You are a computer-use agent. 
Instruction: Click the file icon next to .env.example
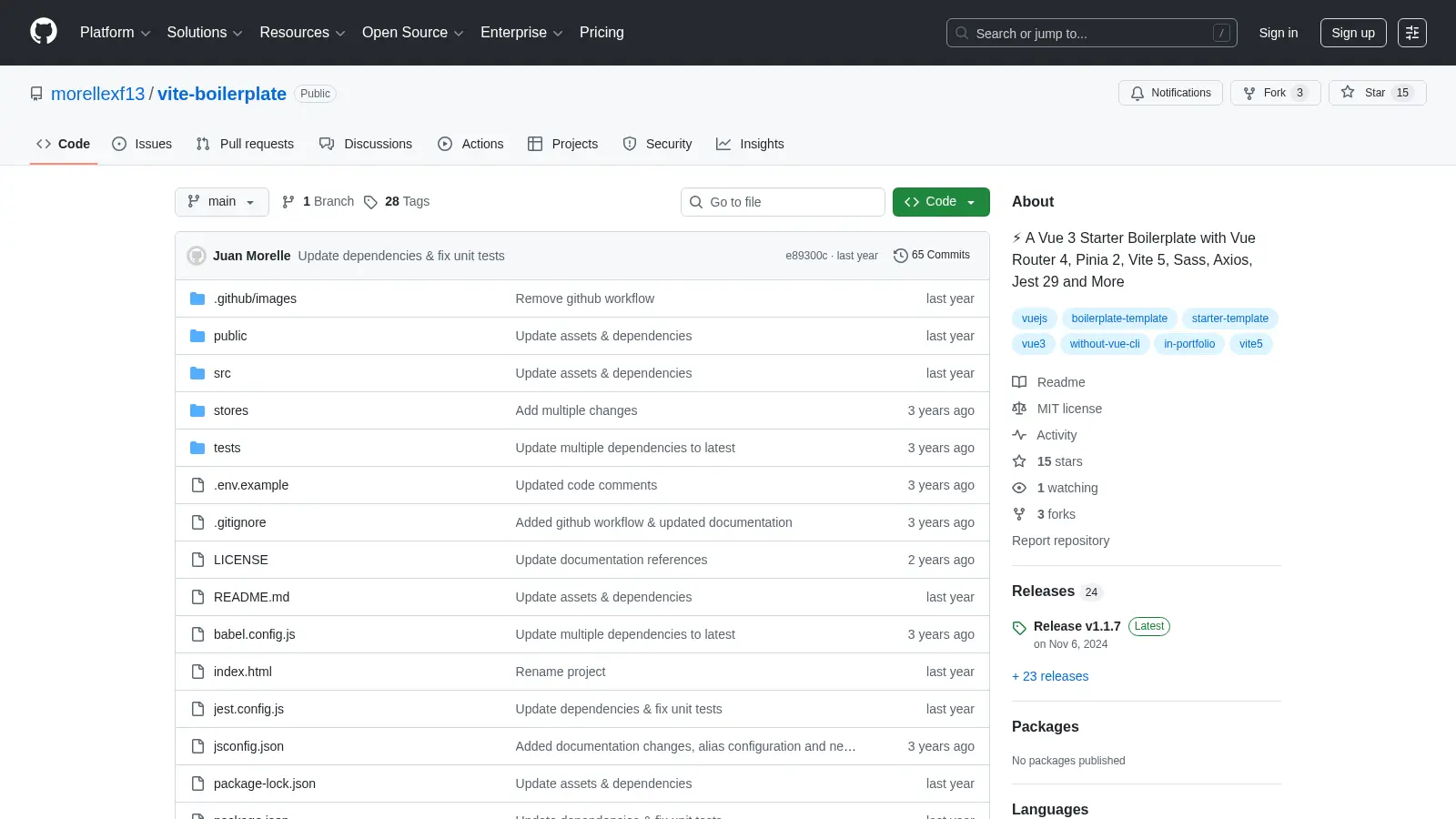[197, 485]
